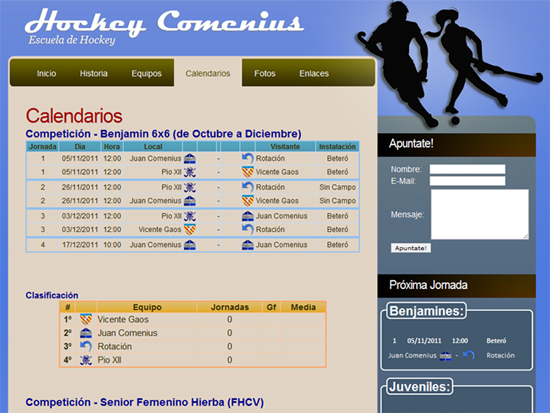Click Vicente Gaos shield in Clasificación table

pyautogui.click(x=86, y=319)
